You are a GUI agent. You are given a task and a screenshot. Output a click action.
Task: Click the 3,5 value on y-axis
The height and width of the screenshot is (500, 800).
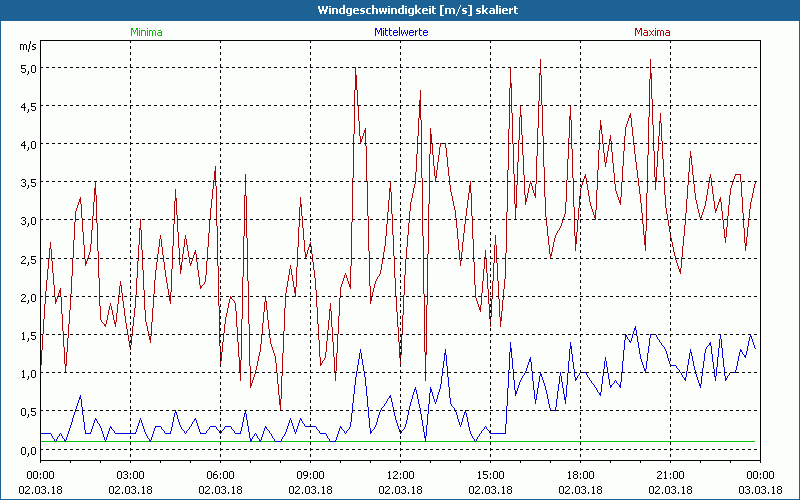26,183
